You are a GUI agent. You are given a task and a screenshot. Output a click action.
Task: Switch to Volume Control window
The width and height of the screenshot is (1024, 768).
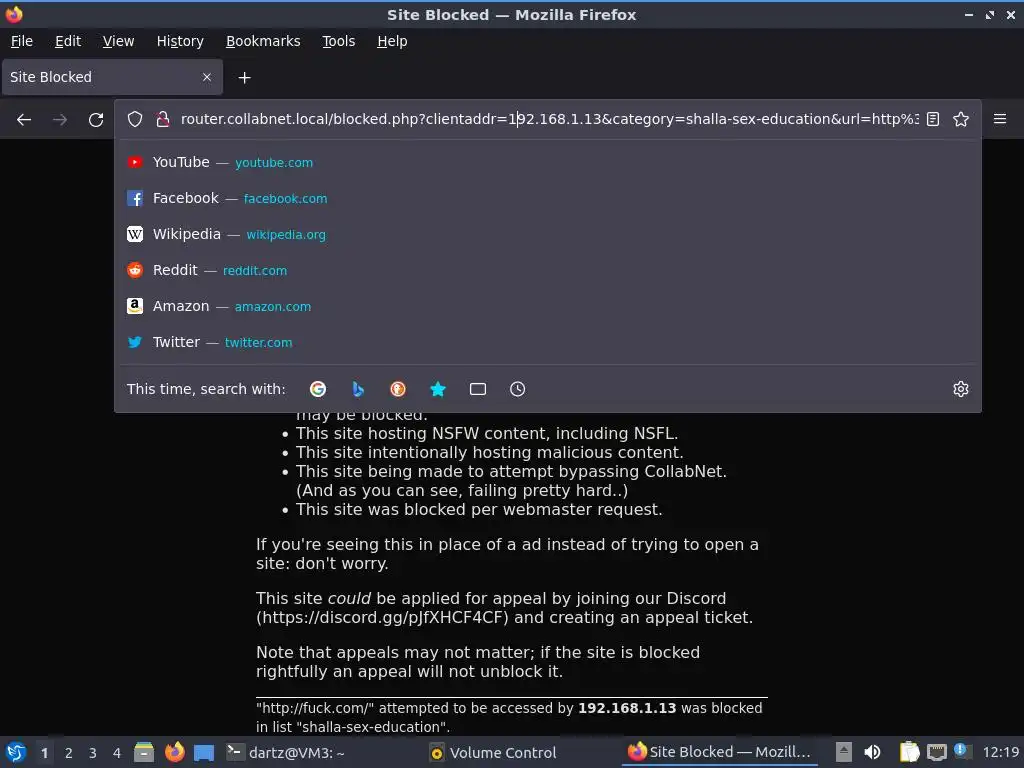(522, 752)
